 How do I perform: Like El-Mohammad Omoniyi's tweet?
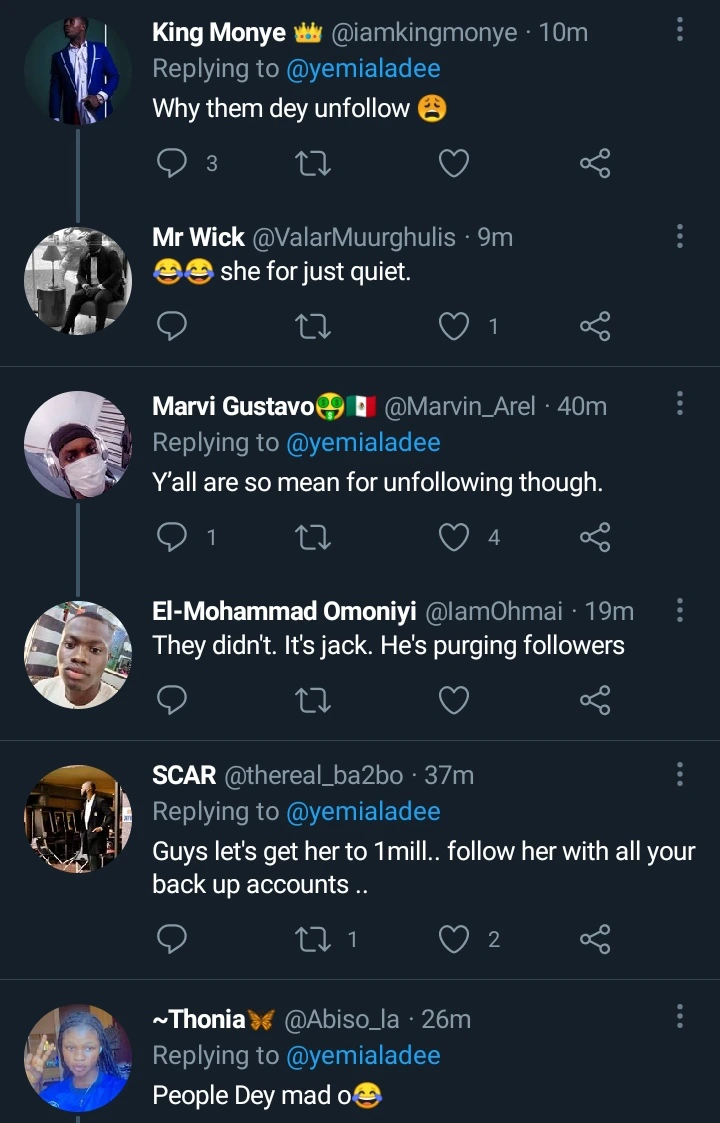pyautogui.click(x=454, y=700)
